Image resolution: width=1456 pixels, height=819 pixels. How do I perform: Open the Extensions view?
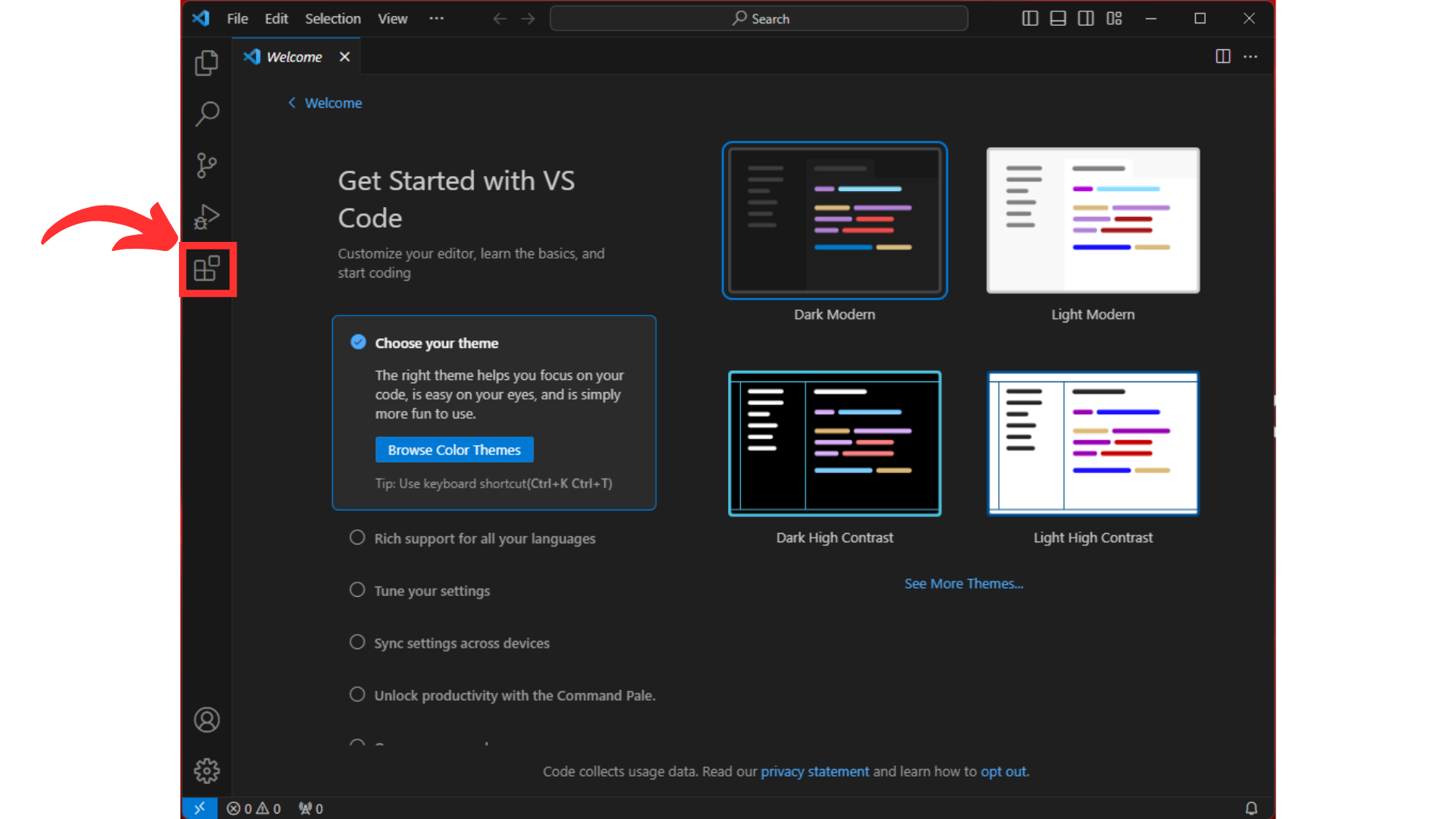click(206, 269)
